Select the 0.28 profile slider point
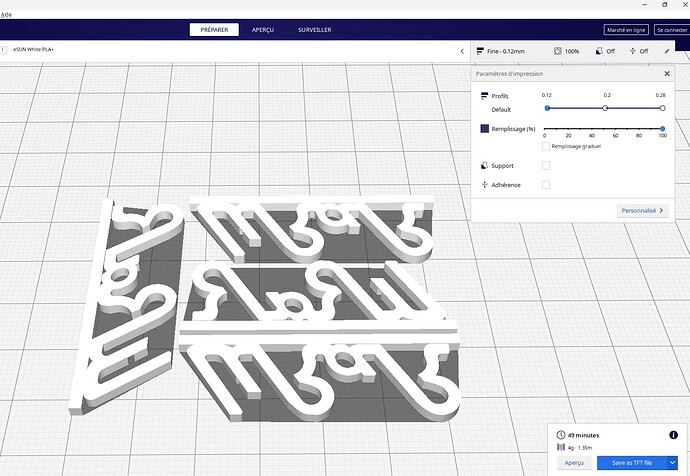 (662, 108)
